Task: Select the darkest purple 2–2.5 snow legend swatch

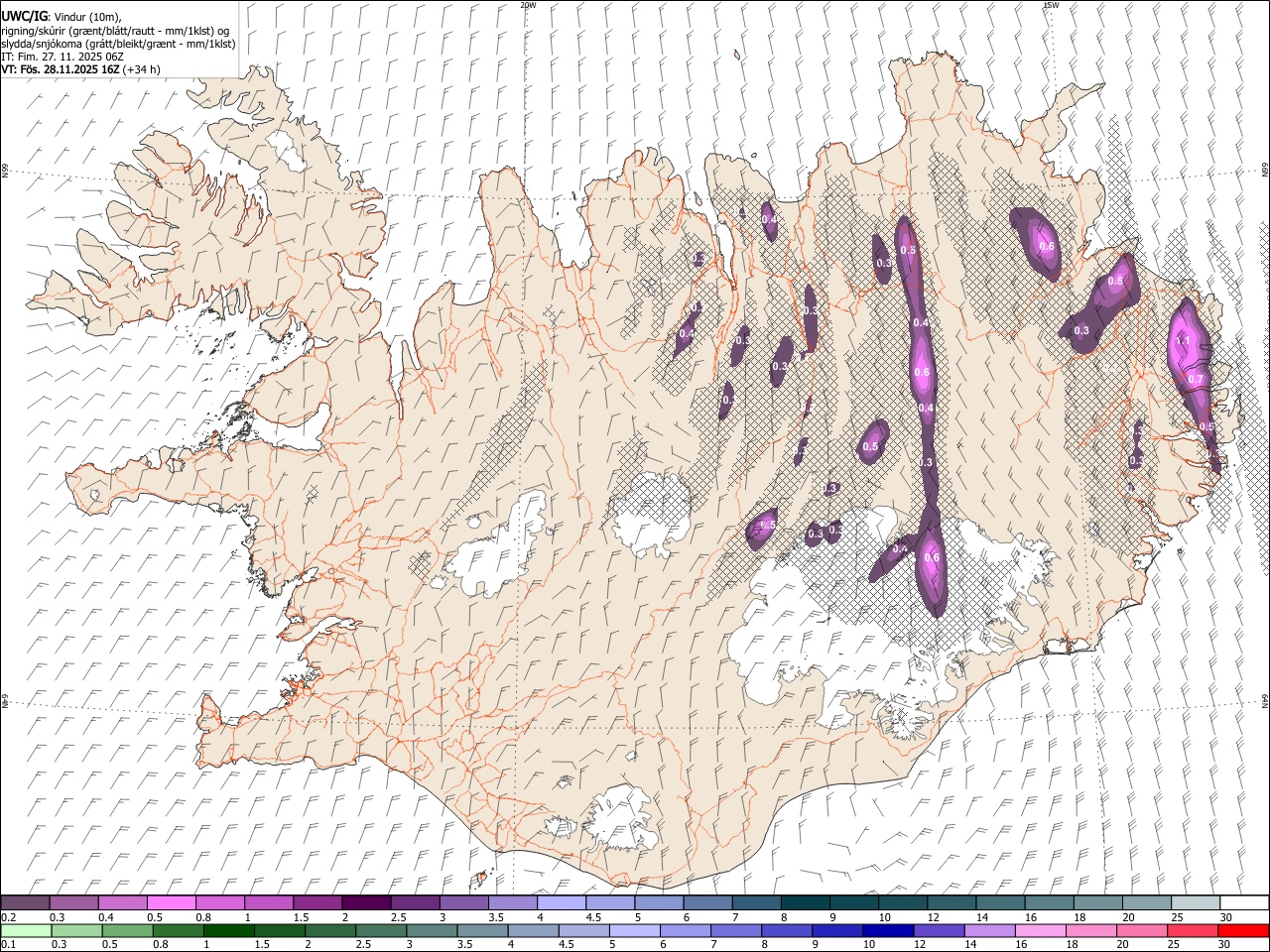Action: 366,902
